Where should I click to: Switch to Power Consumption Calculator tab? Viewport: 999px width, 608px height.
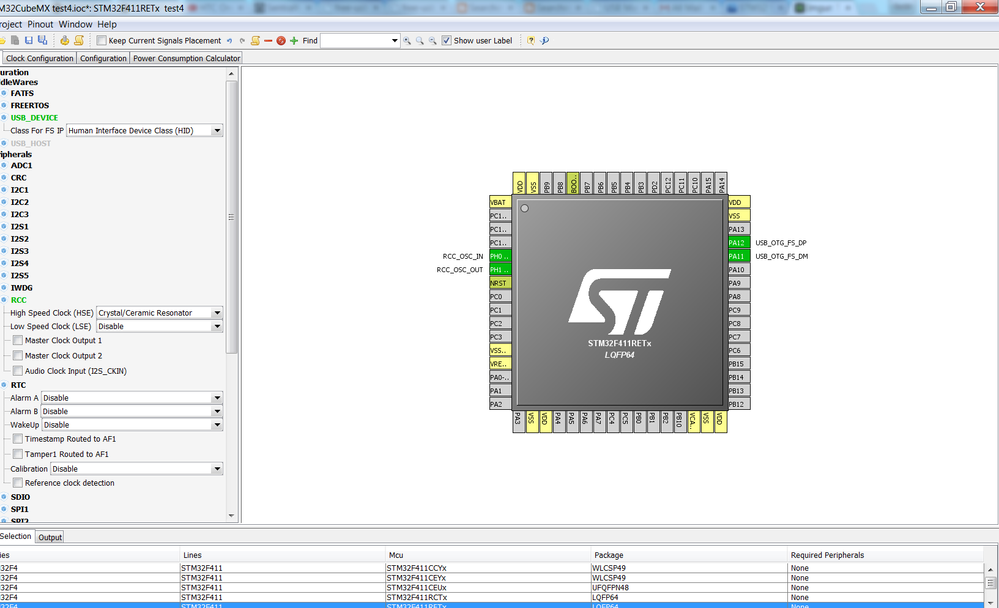[187, 58]
